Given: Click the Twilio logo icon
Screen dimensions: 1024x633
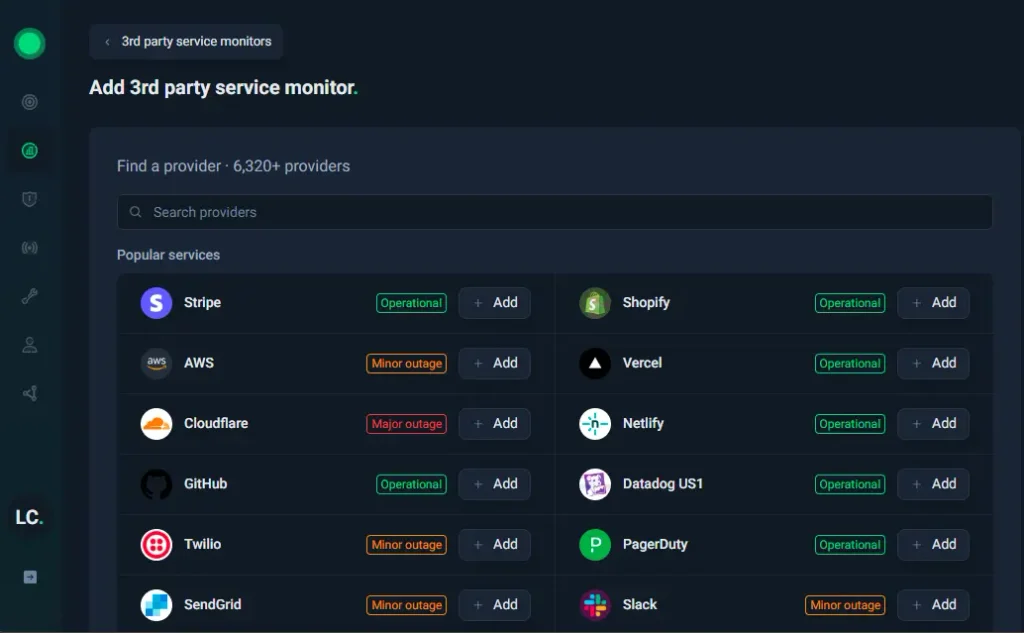Looking at the screenshot, I should (156, 545).
